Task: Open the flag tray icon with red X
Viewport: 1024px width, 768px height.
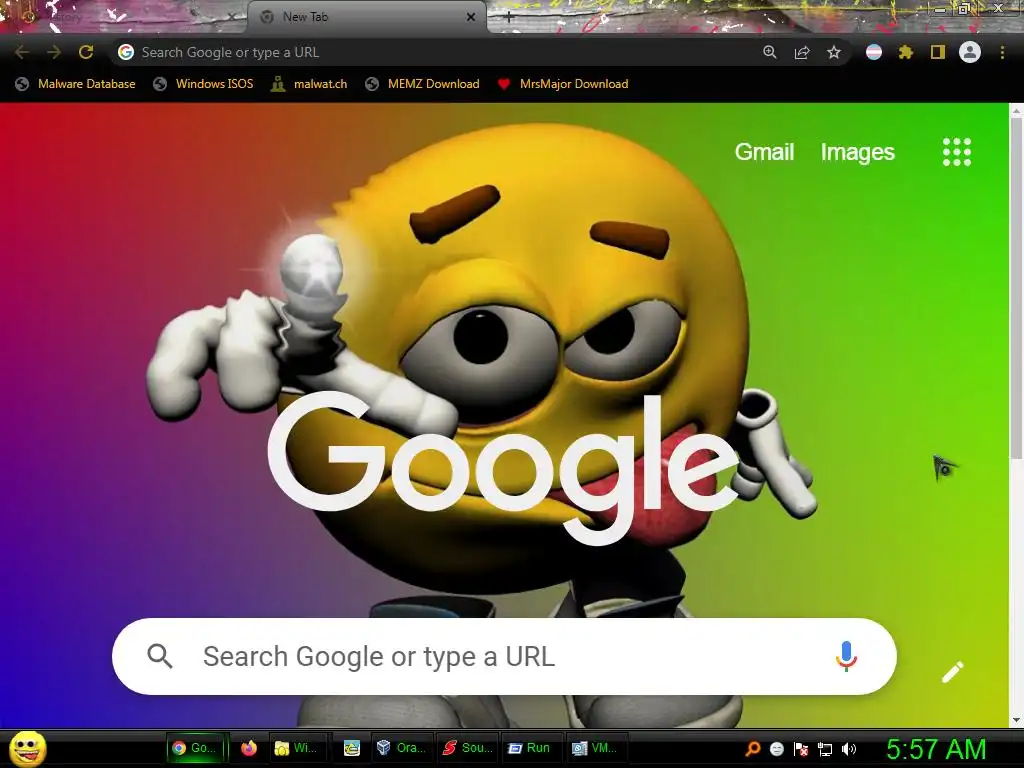Action: 801,749
